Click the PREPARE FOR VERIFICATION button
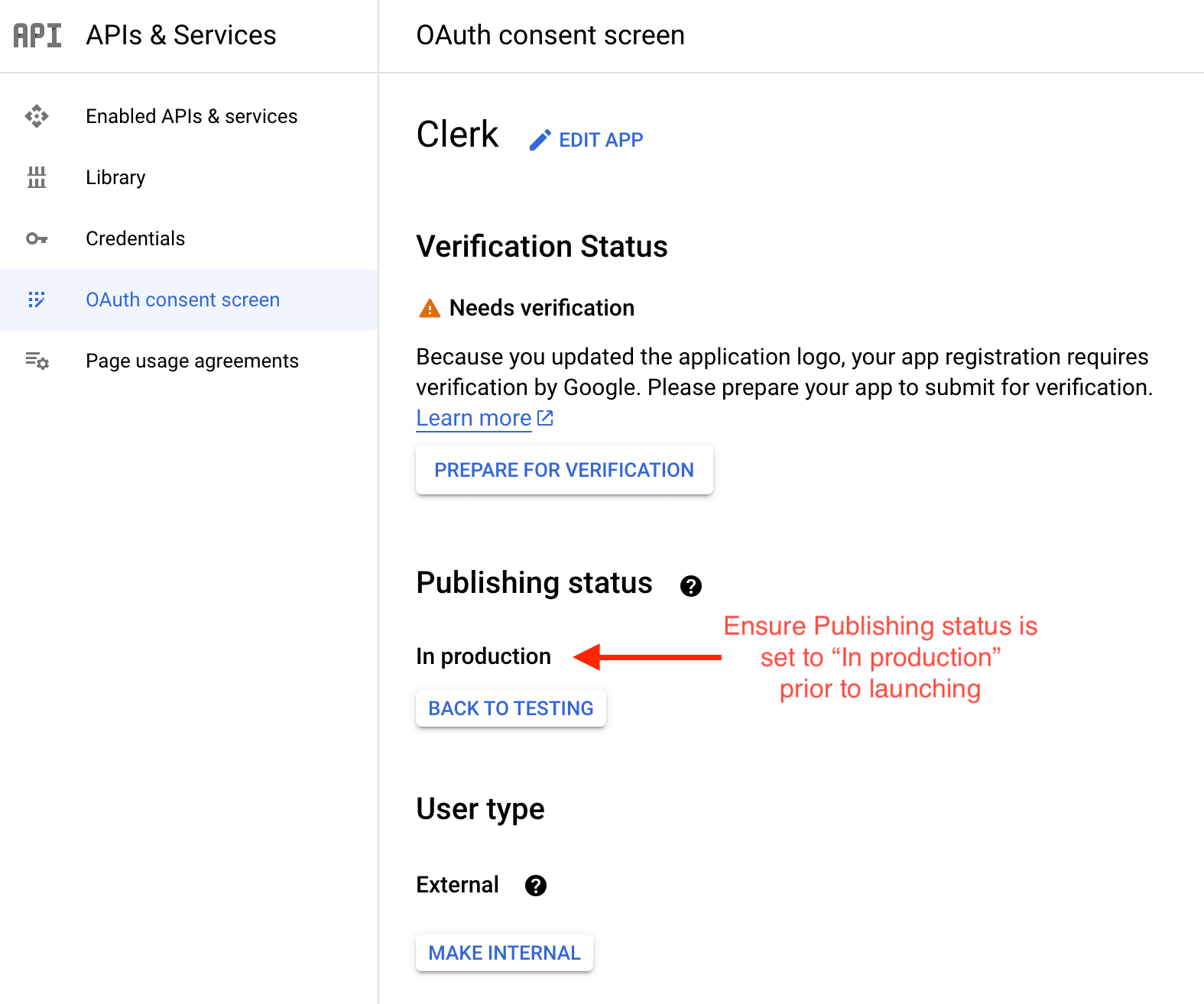 pos(563,469)
